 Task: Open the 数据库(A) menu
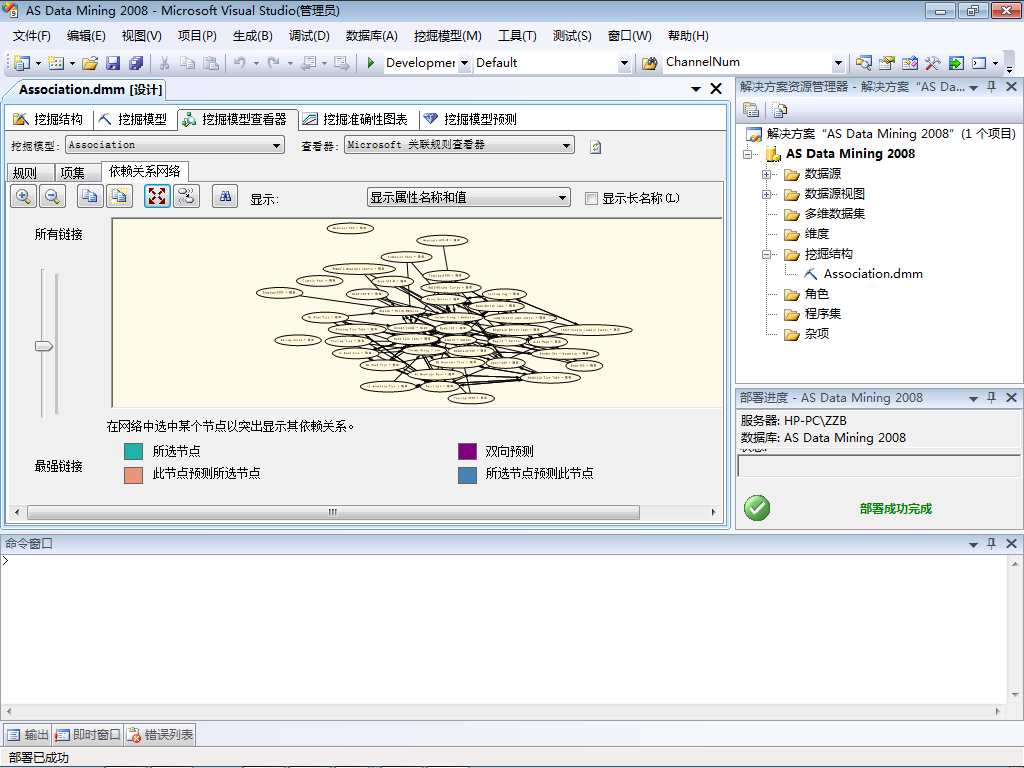click(x=372, y=36)
